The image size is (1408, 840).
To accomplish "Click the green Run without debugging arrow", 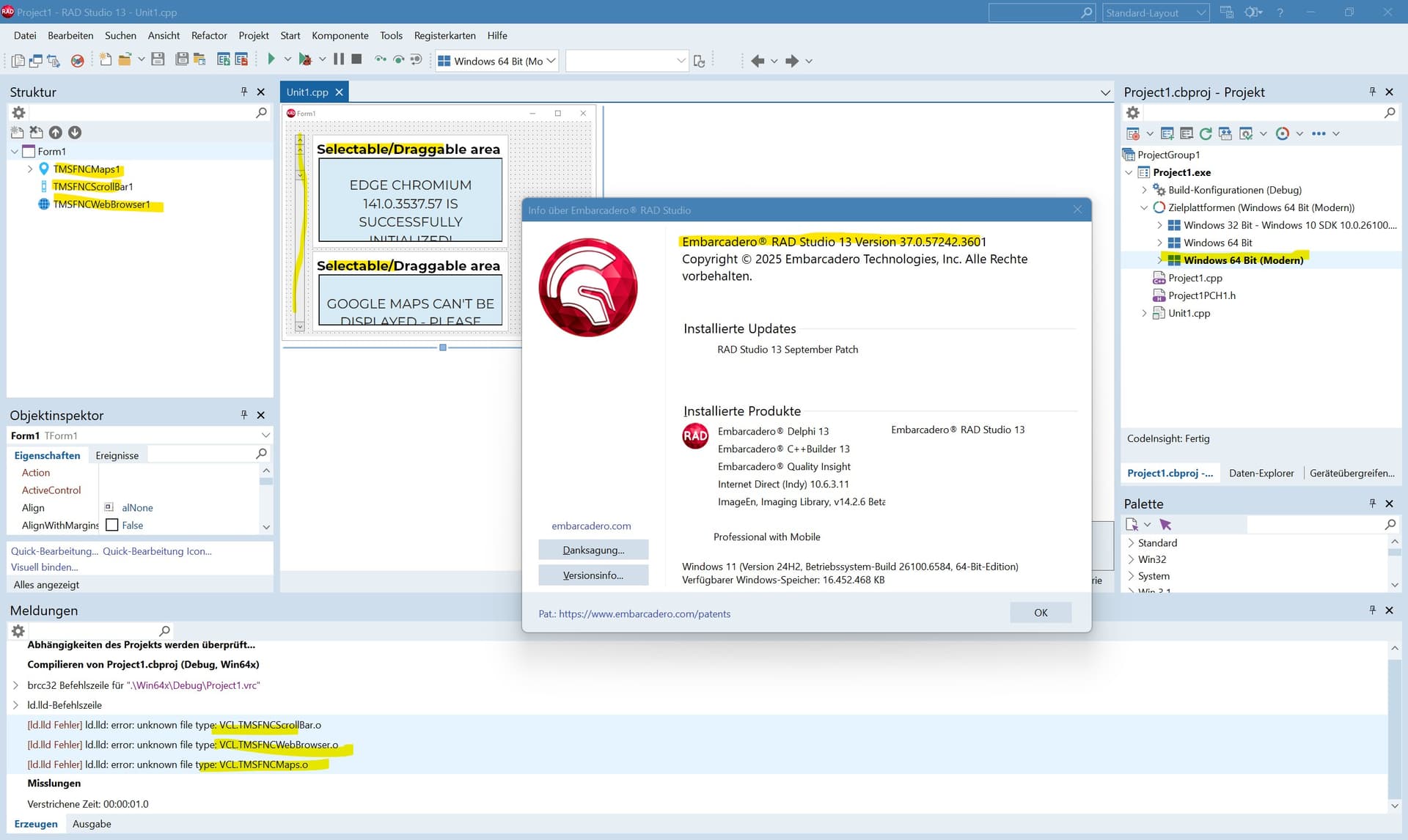I will coord(271,59).
